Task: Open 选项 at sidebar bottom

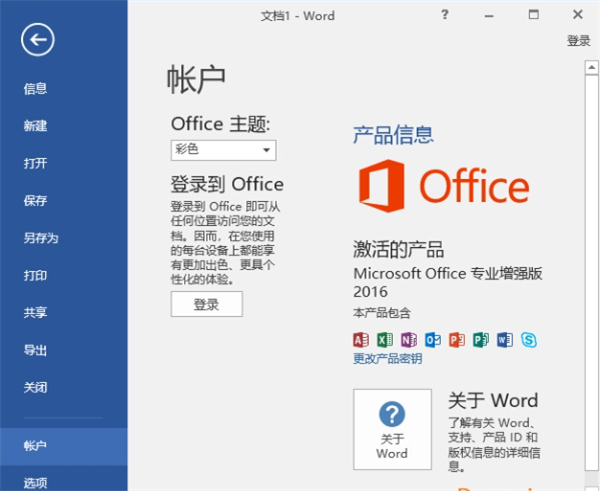Action: tap(35, 483)
